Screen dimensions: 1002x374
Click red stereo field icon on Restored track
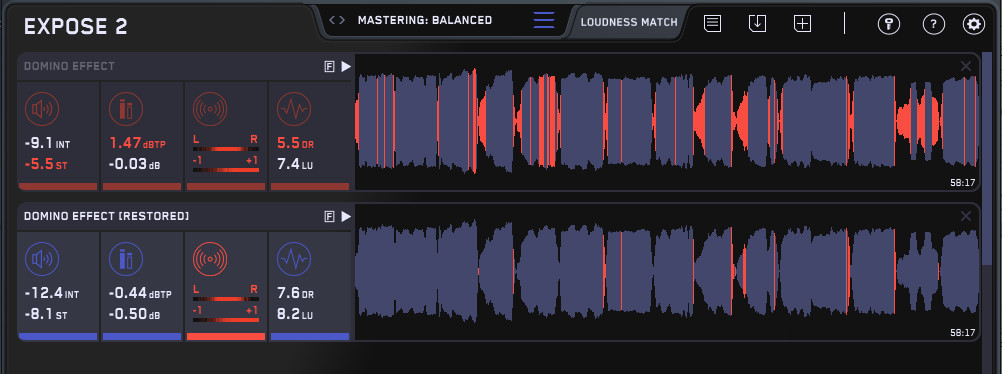pos(210,260)
